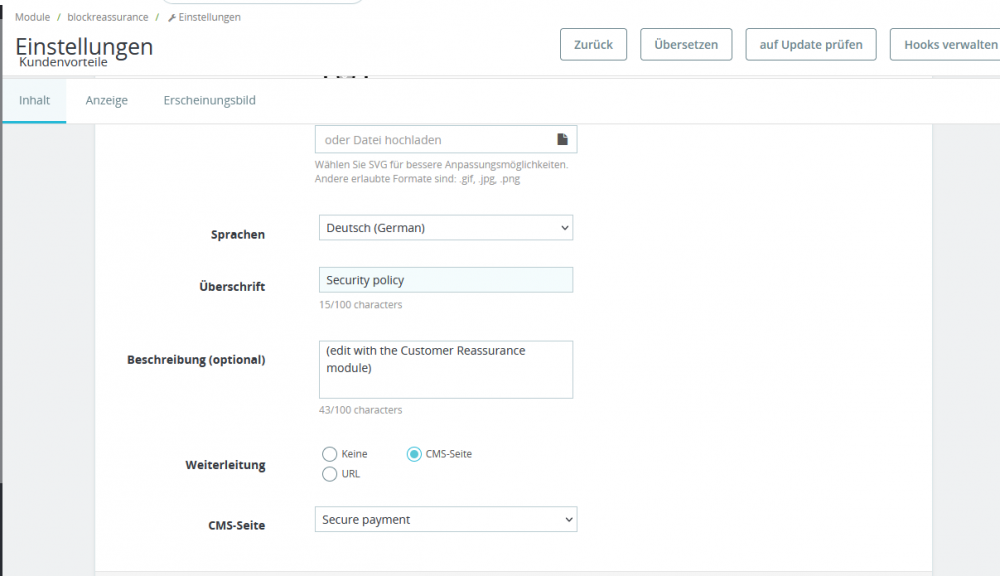
Task: Click into the Überschrift text field
Action: coord(445,279)
